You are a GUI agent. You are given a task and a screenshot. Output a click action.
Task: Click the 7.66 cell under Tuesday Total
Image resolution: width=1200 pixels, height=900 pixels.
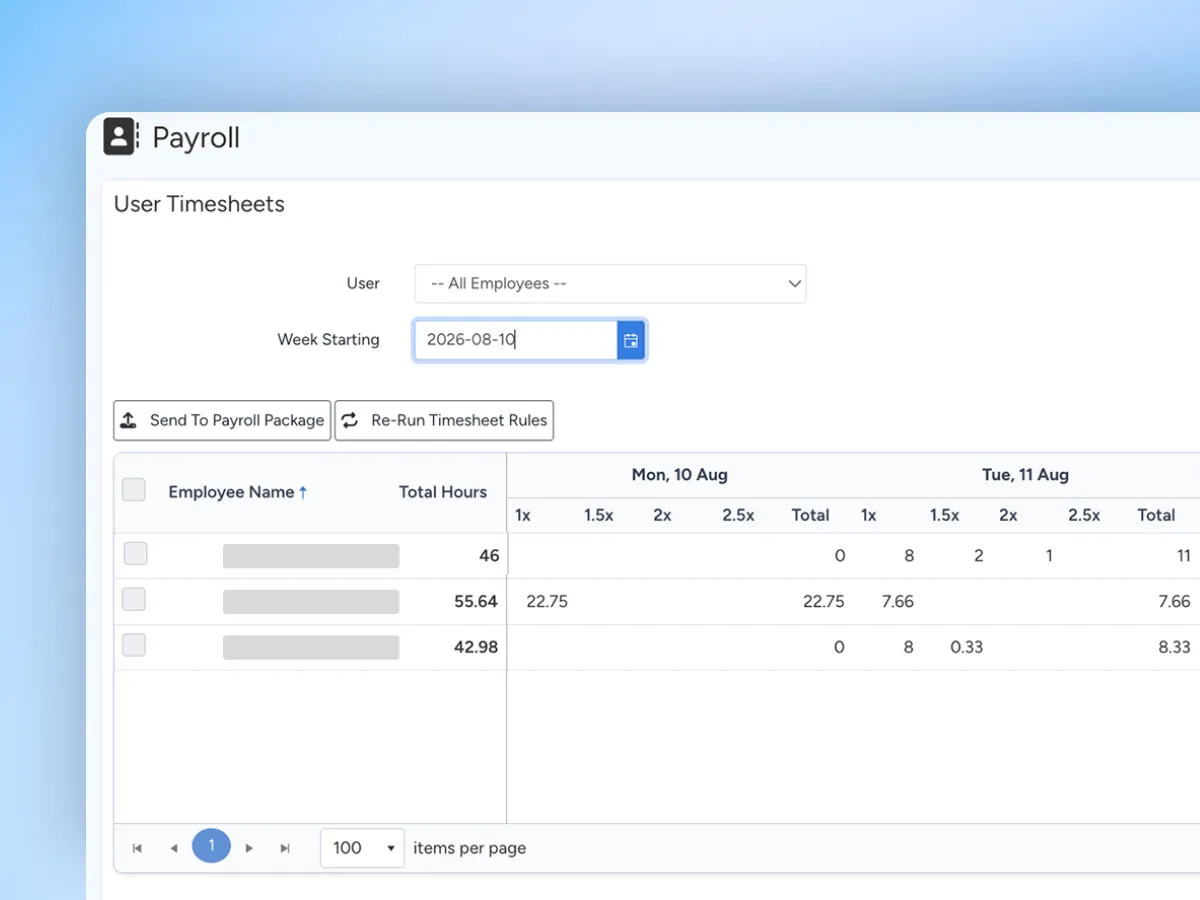click(x=1174, y=602)
